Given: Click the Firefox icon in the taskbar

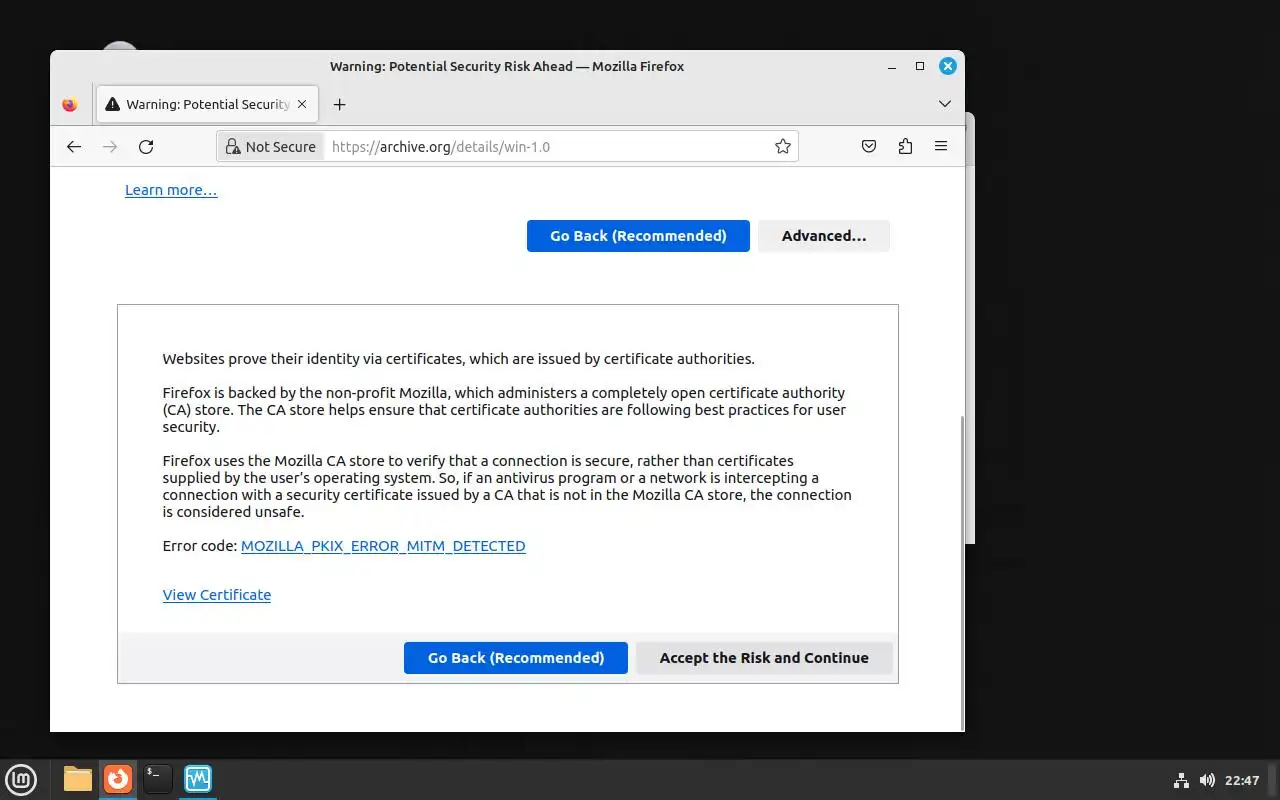Looking at the screenshot, I should coord(118,779).
